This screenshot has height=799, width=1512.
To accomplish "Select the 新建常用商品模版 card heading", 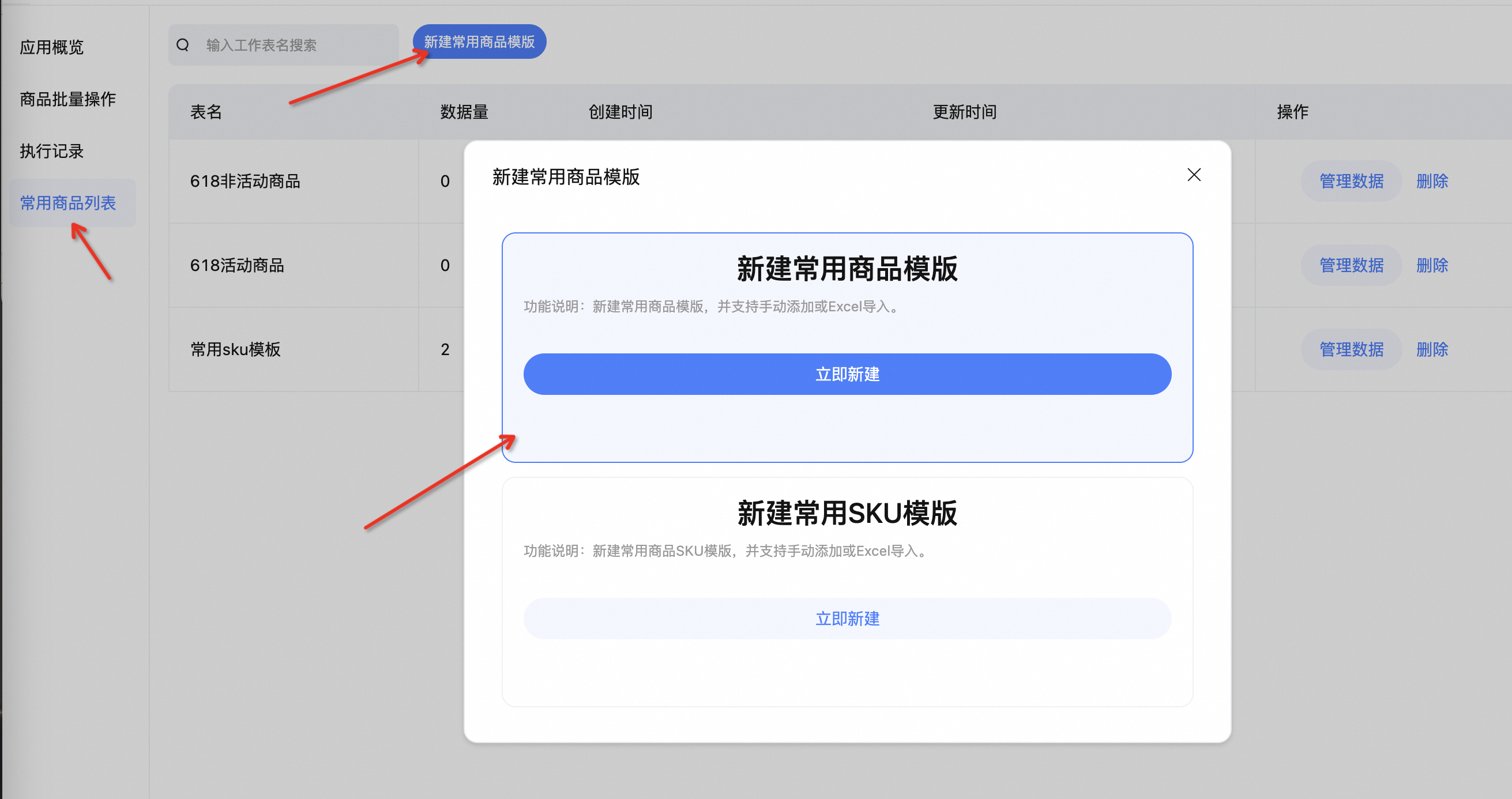I will click(x=847, y=269).
